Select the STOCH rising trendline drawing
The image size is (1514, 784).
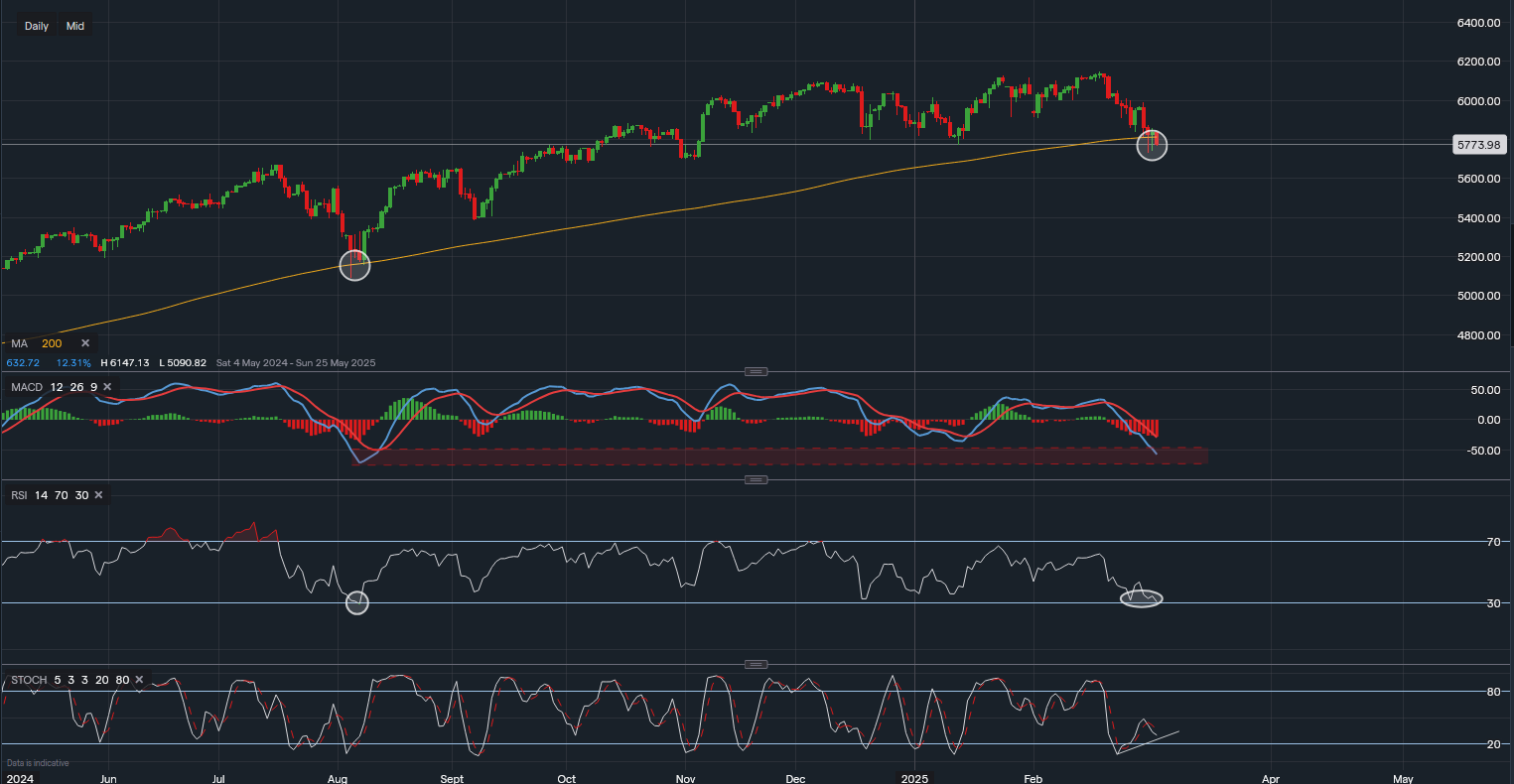coord(1147,742)
